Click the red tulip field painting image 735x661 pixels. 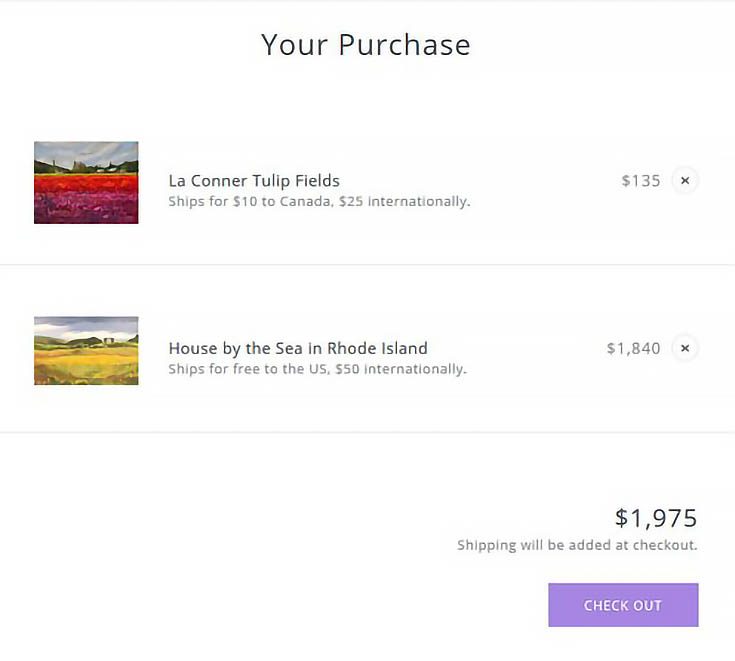(x=86, y=182)
